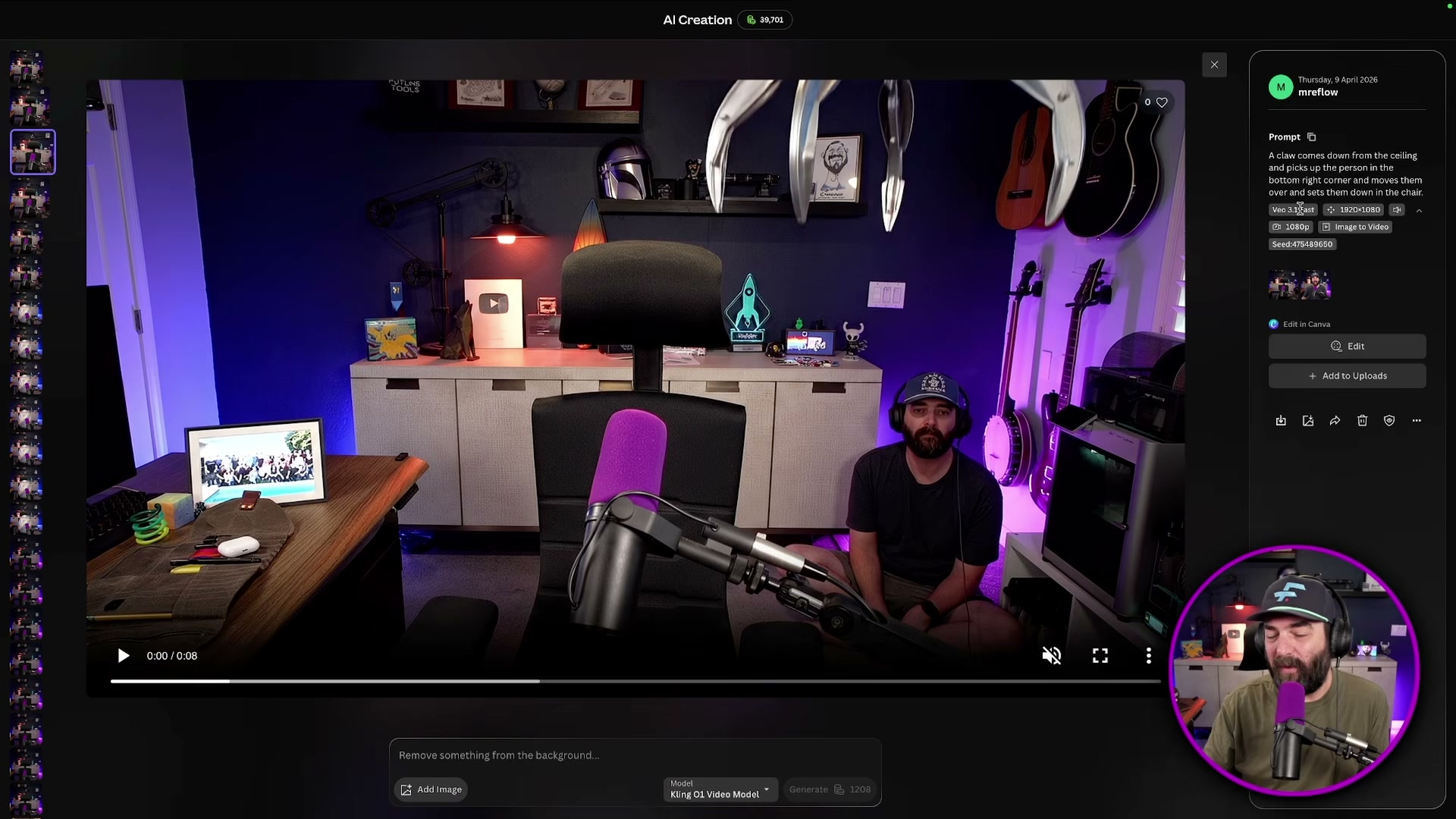The image size is (1456, 819).
Task: Click the download icon to save the video
Action: tap(1281, 420)
